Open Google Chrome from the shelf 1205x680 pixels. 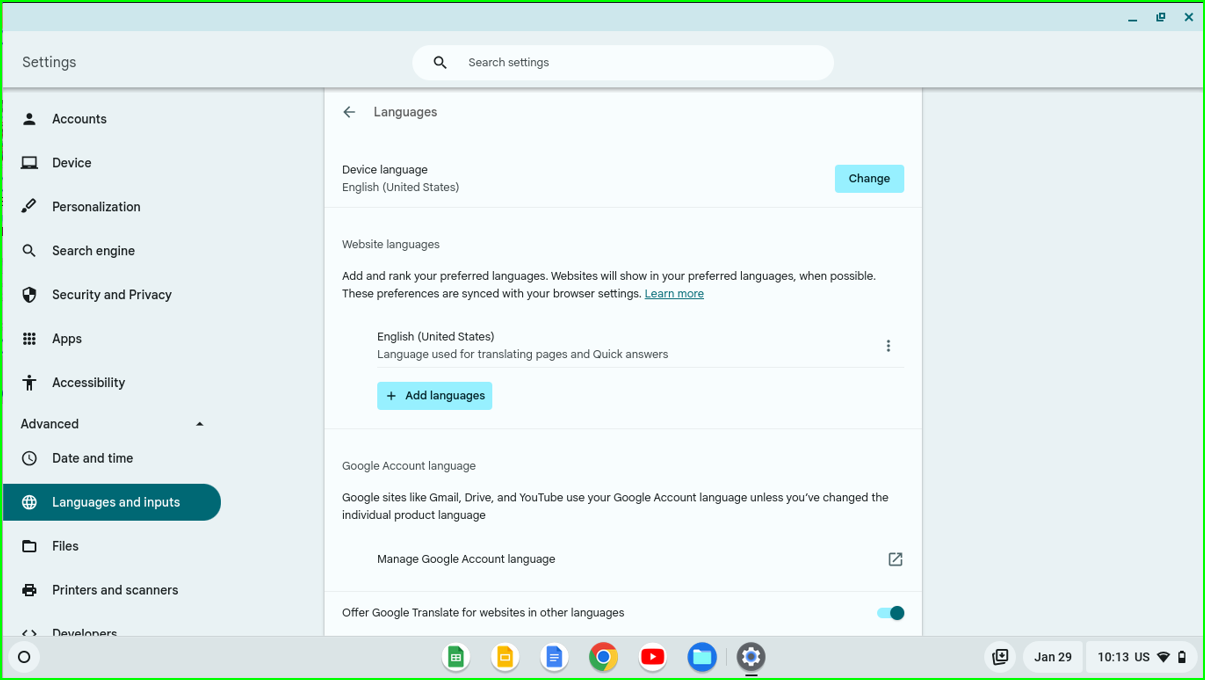[x=603, y=657]
